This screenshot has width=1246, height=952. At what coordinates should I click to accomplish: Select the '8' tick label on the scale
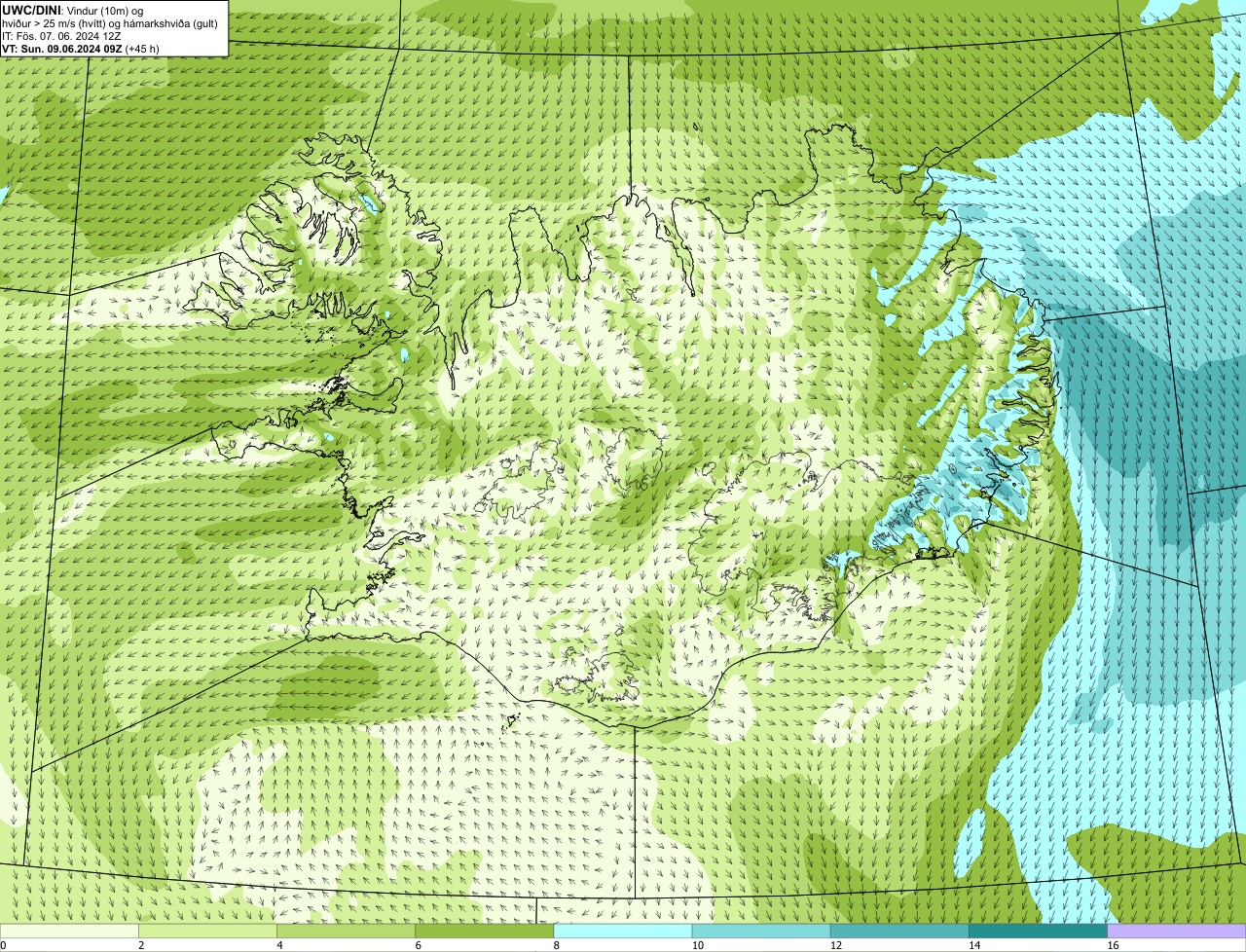[x=557, y=945]
